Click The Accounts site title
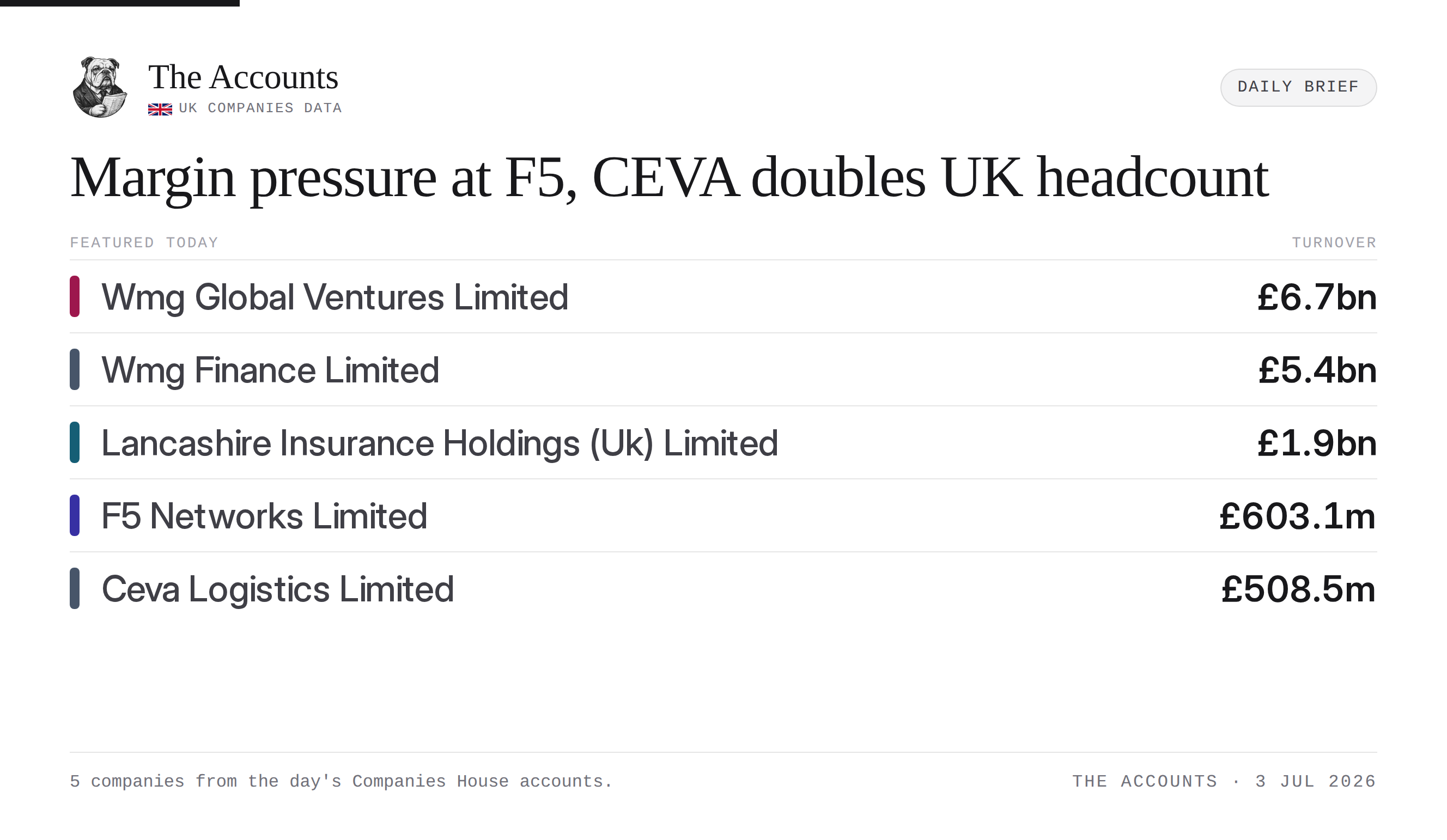 click(x=244, y=77)
